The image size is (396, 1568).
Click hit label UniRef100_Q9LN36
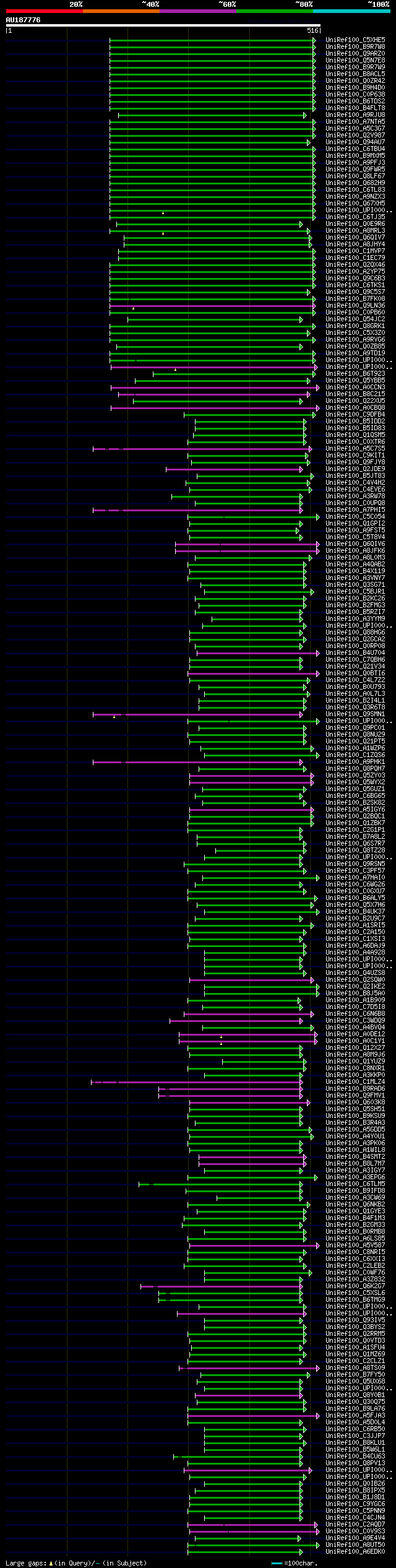(x=355, y=305)
